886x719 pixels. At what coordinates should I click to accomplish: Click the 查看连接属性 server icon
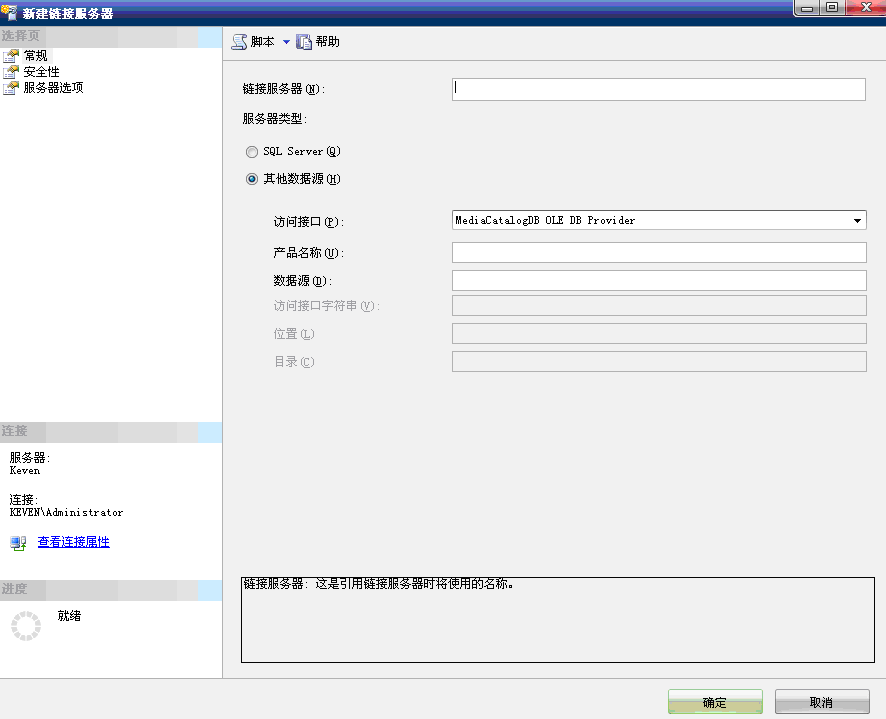17,543
